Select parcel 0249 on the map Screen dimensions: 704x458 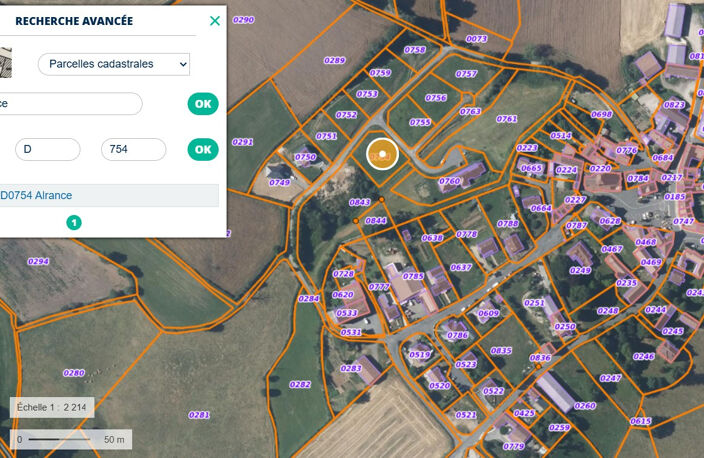tap(580, 270)
